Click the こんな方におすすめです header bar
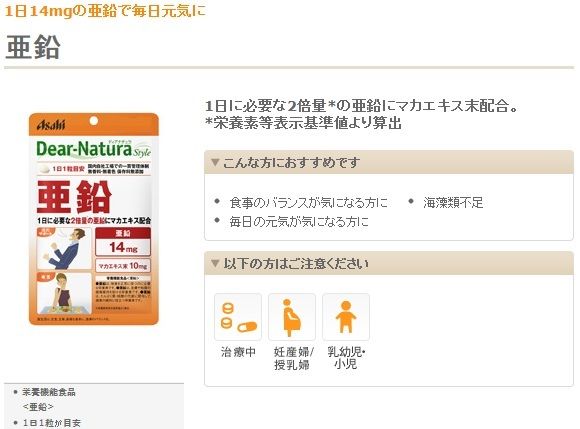 tap(389, 162)
